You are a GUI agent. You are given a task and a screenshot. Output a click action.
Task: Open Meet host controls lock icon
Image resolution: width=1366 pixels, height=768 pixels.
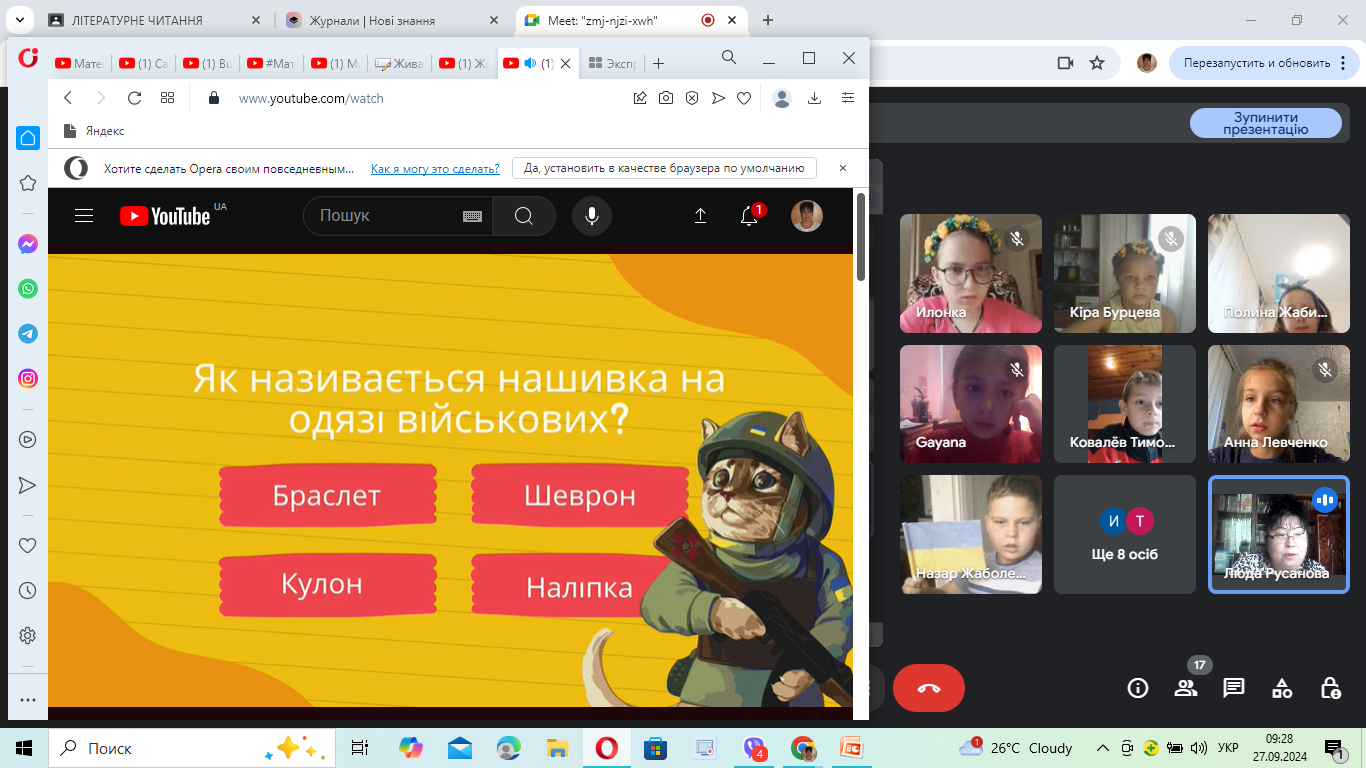click(x=1330, y=688)
